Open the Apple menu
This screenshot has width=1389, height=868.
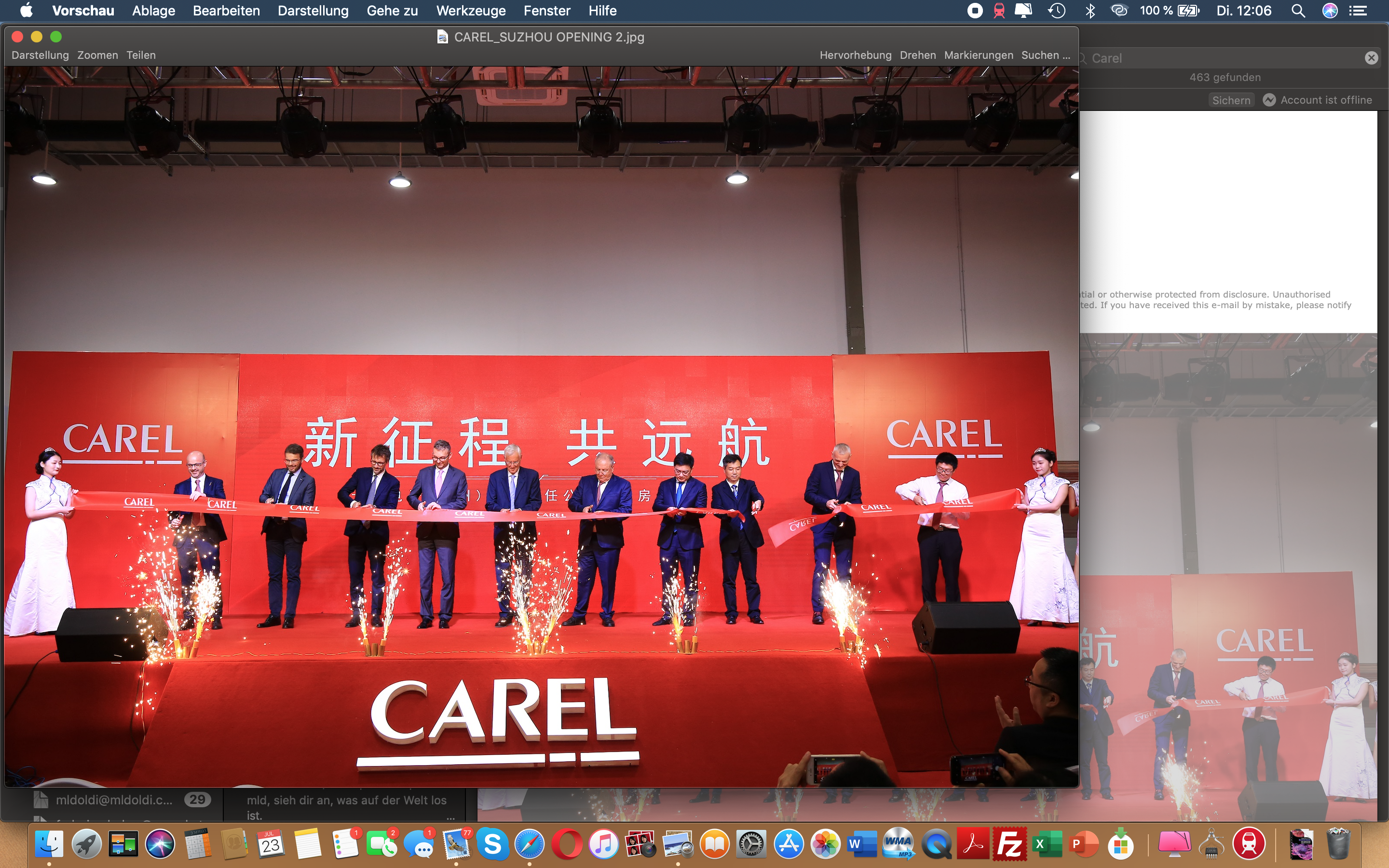[27, 10]
